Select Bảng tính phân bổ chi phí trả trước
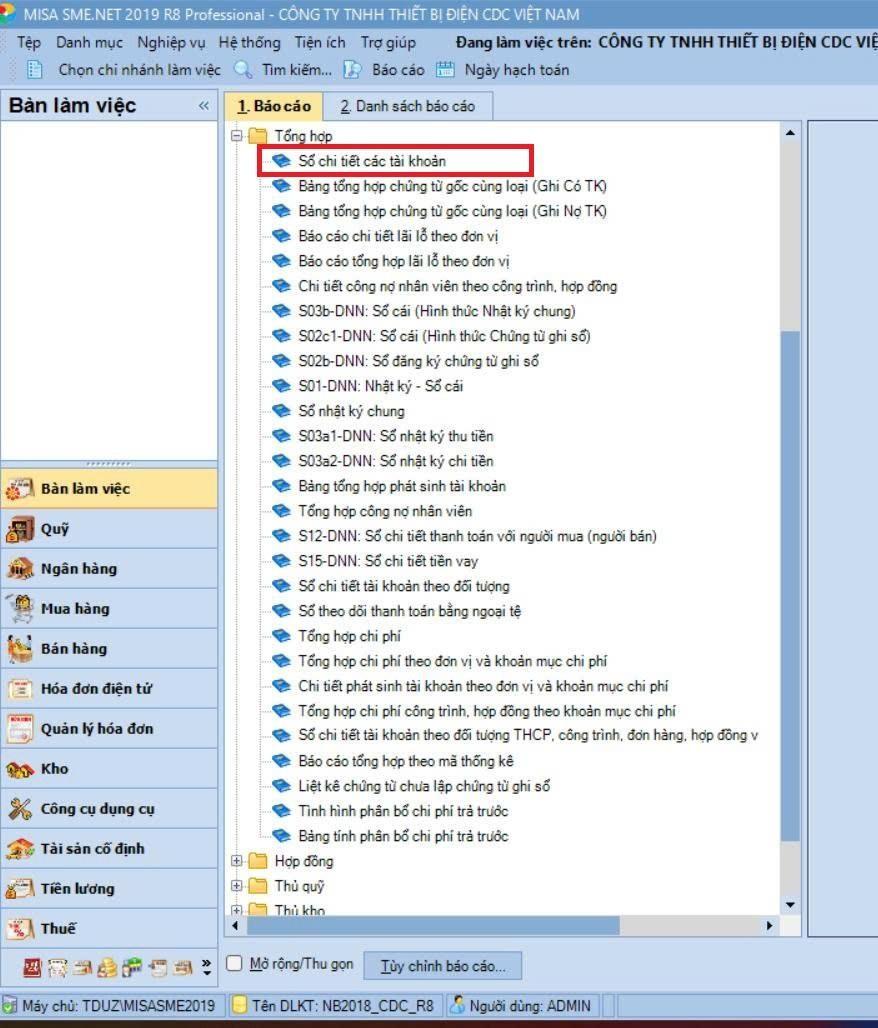The width and height of the screenshot is (878, 1028). click(403, 836)
